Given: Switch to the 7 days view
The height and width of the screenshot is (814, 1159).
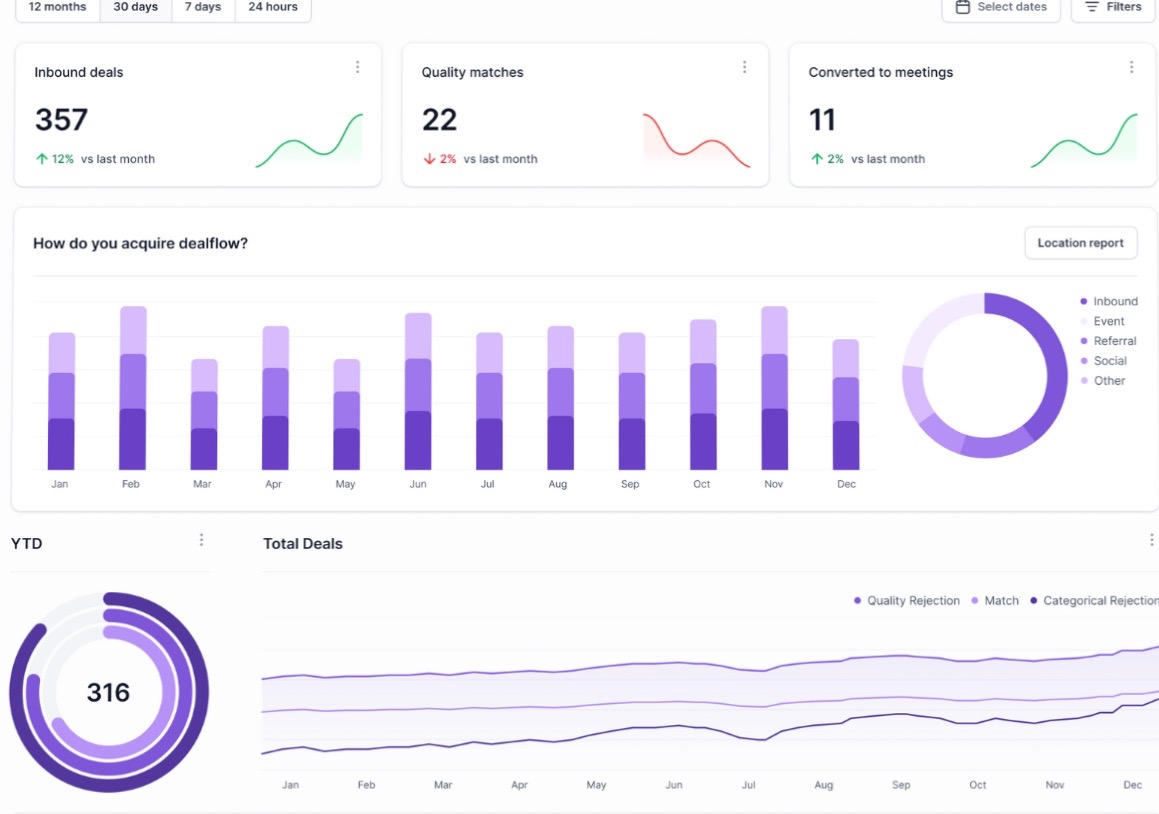Looking at the screenshot, I should point(202,6).
